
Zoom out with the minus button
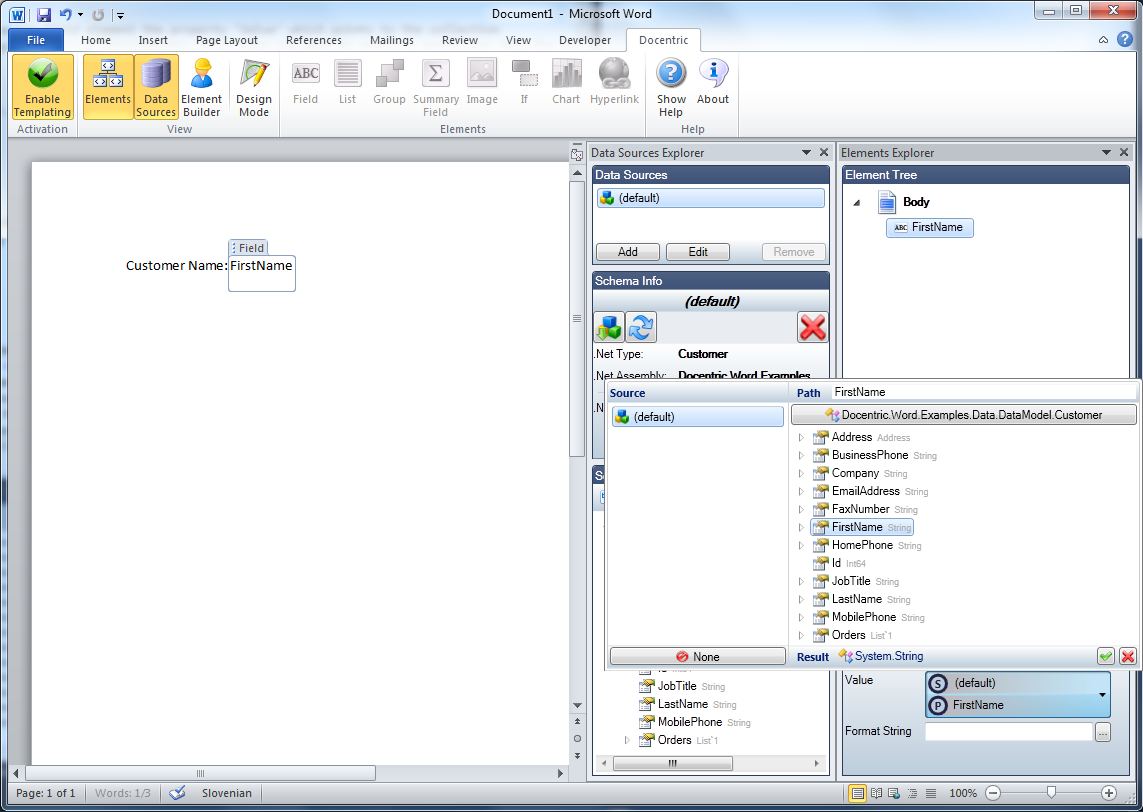point(993,793)
